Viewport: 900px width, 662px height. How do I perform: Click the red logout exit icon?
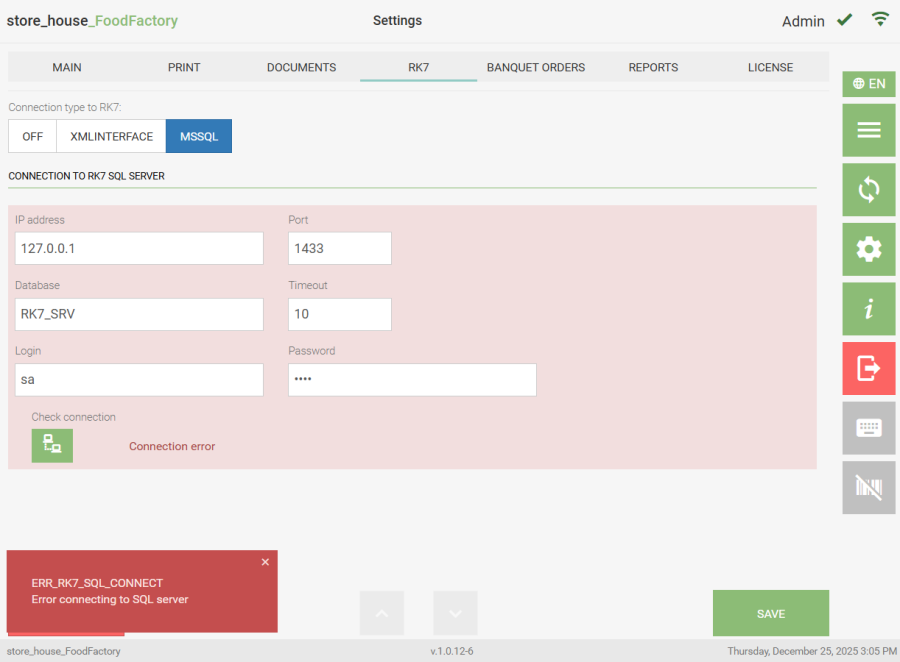coord(868,368)
